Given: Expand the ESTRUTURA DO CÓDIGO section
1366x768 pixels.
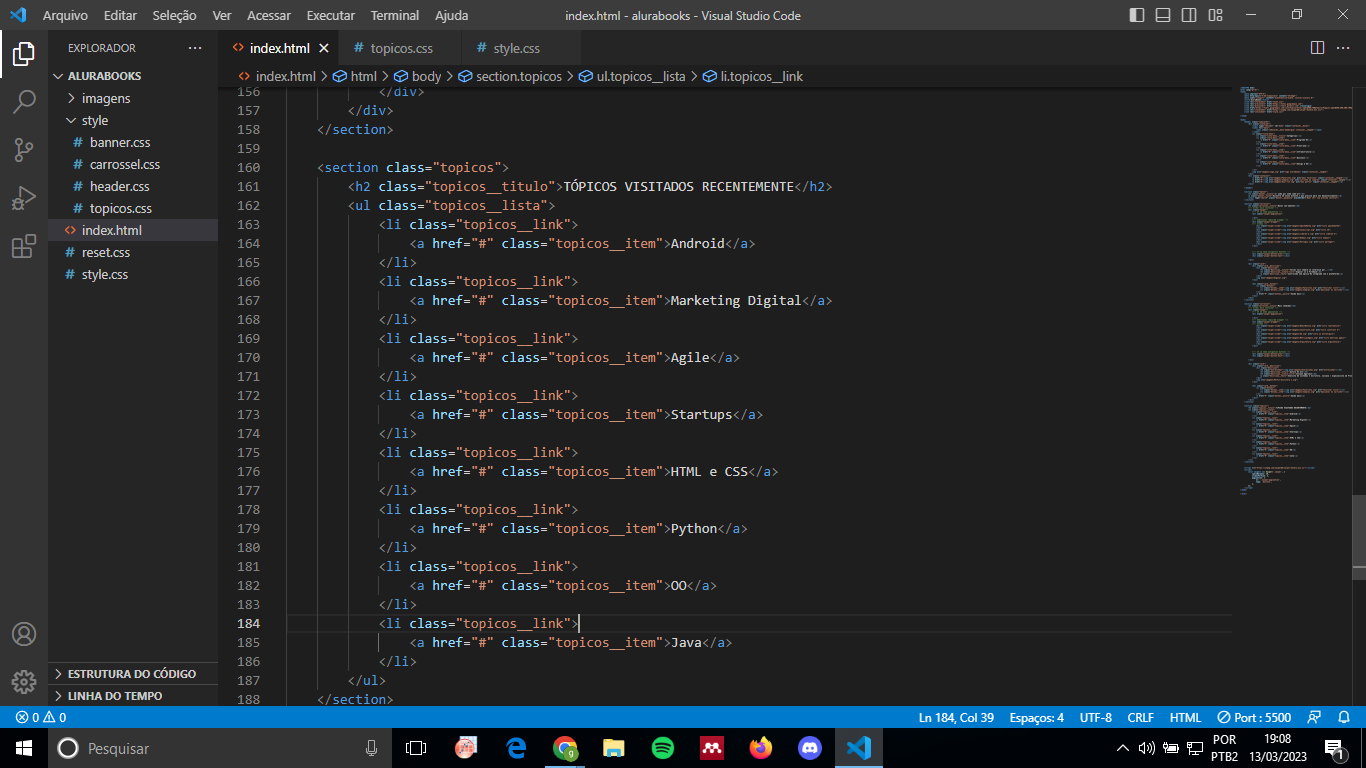Looking at the screenshot, I should [x=133, y=674].
